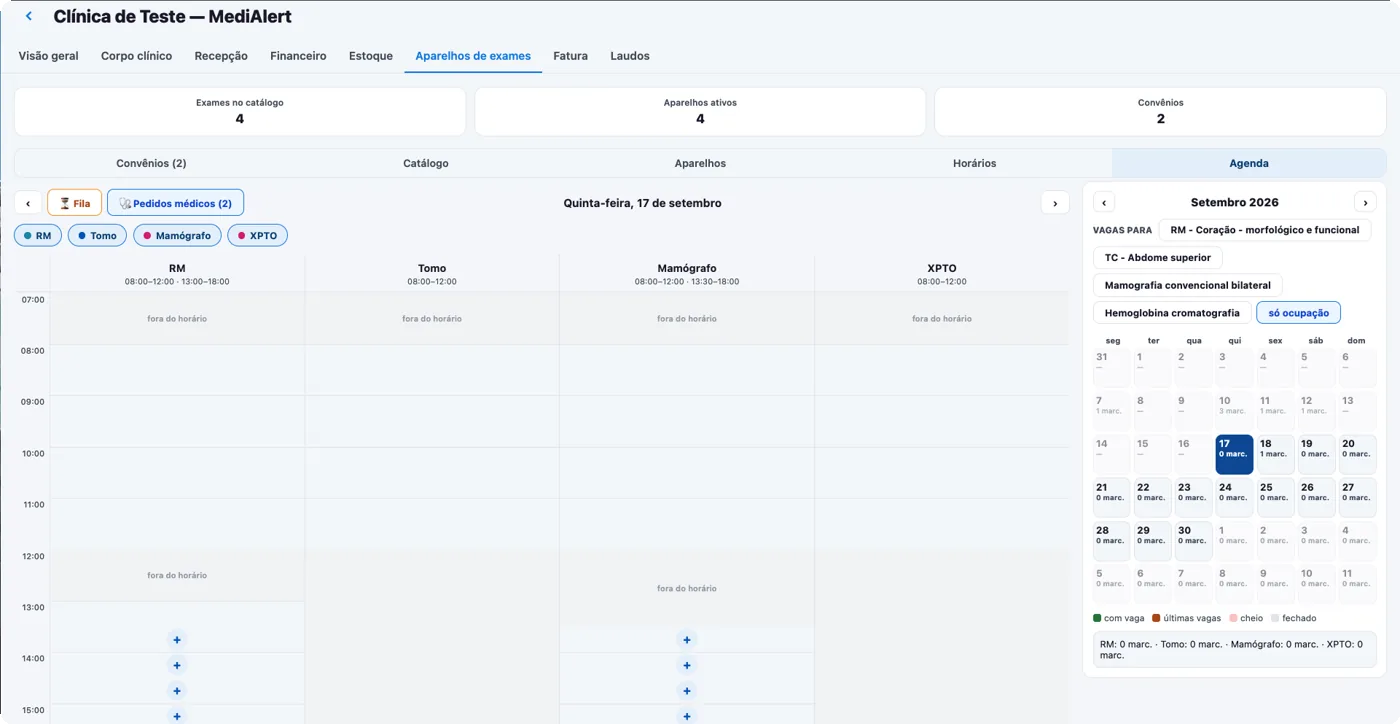
Task: Open the Visão geral tab
Action: 48,56
